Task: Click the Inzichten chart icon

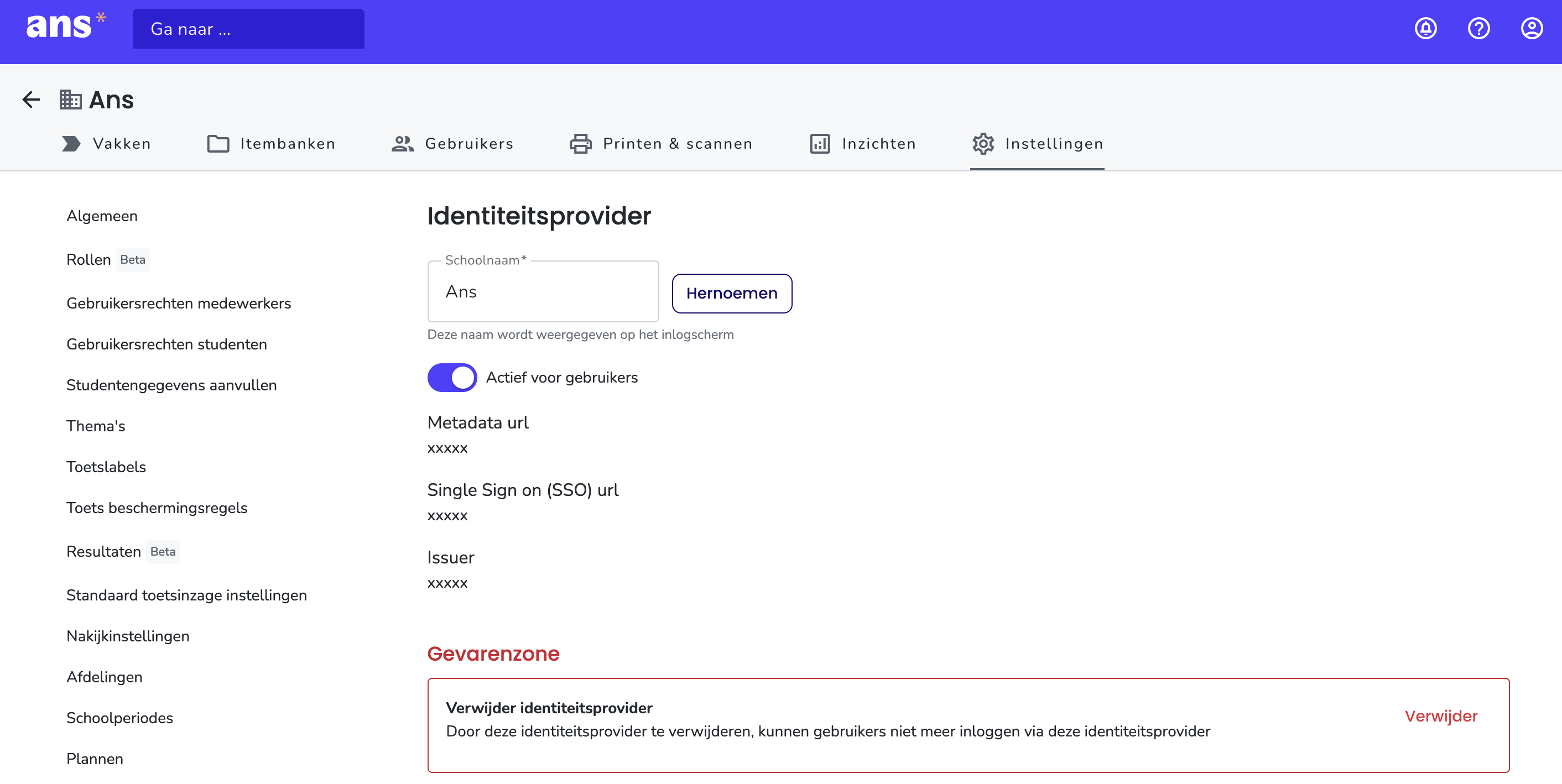Action: 820,144
